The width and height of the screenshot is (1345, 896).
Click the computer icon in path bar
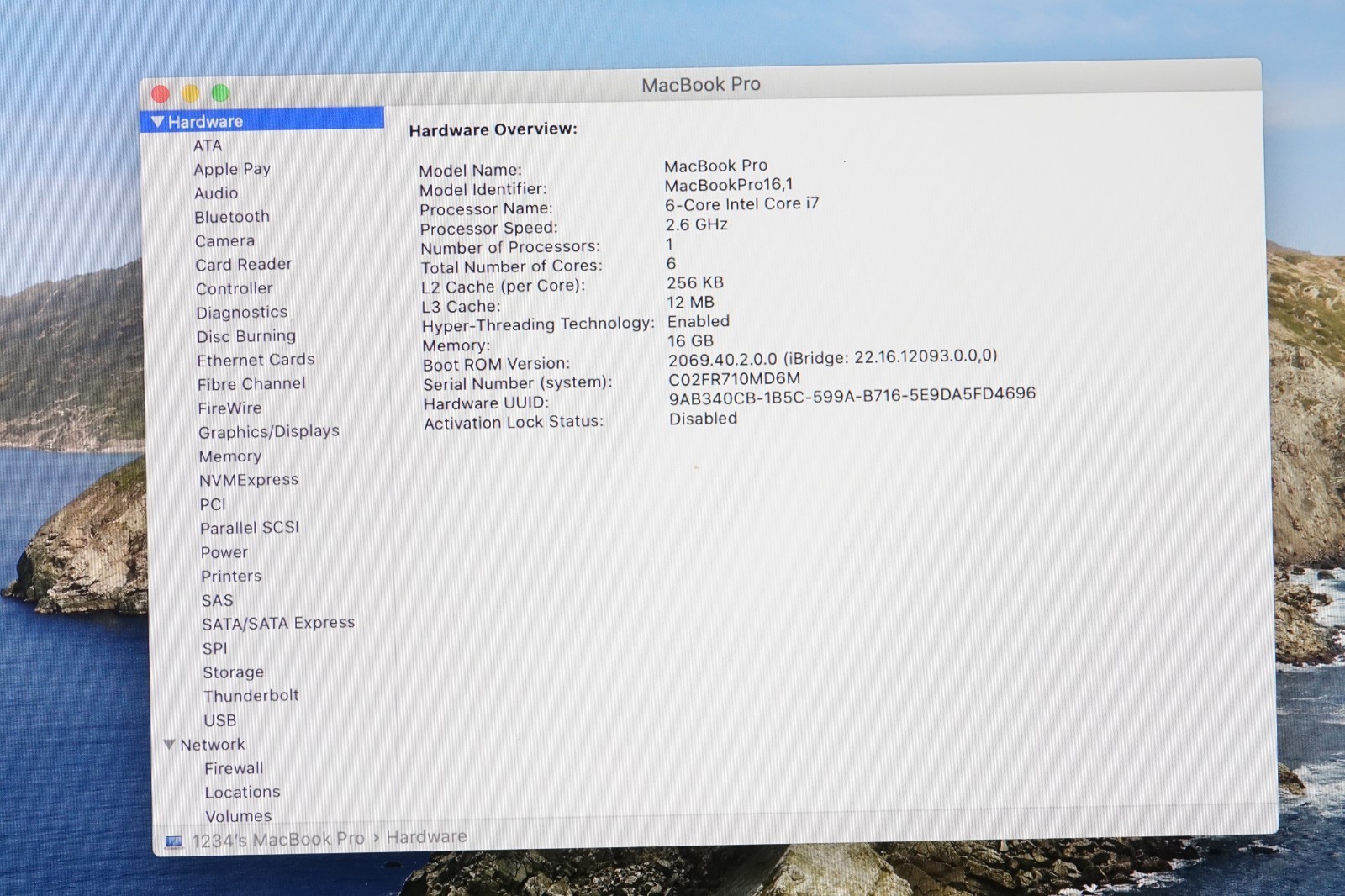pyautogui.click(x=174, y=841)
